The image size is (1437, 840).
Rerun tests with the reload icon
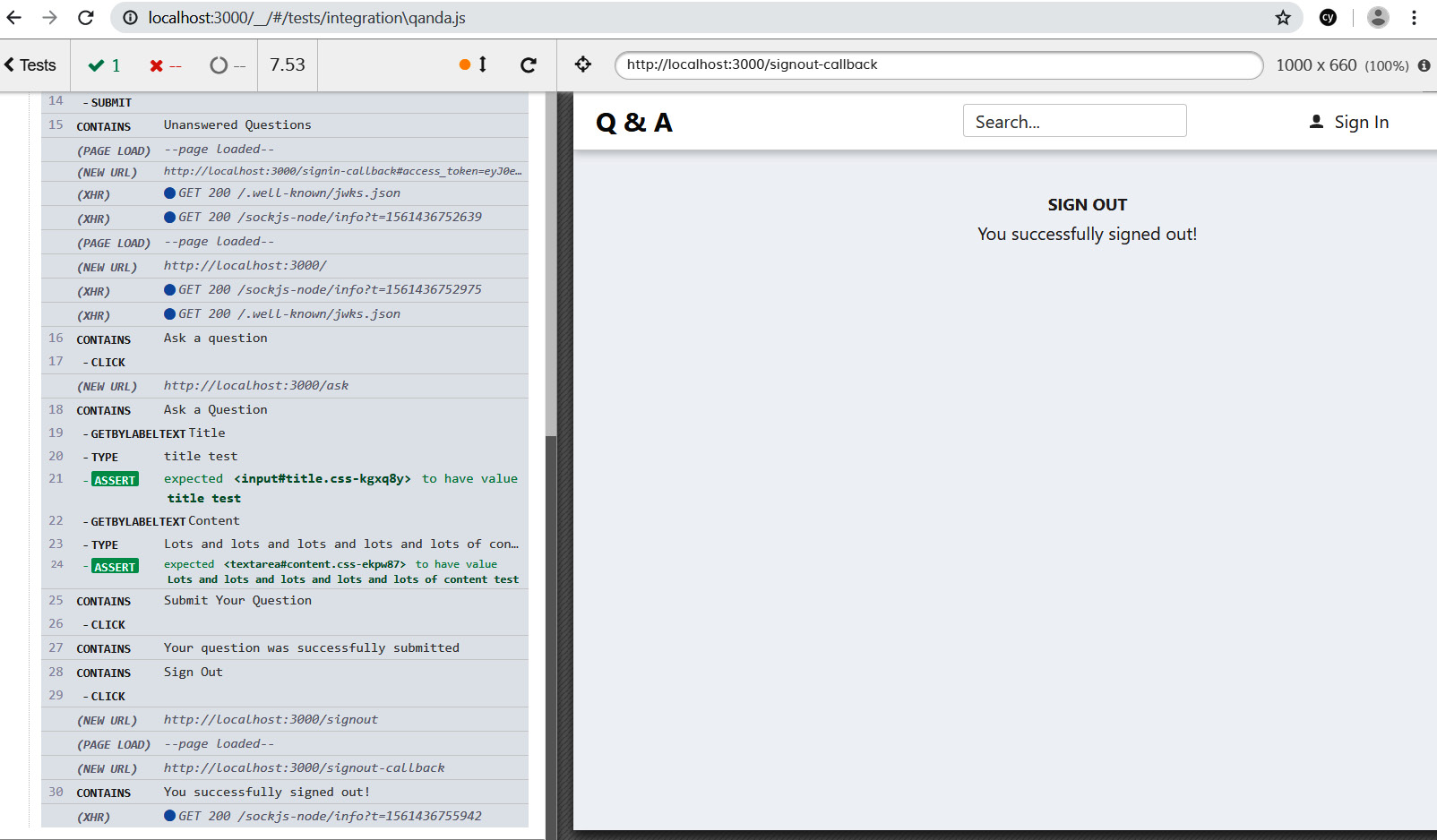529,64
